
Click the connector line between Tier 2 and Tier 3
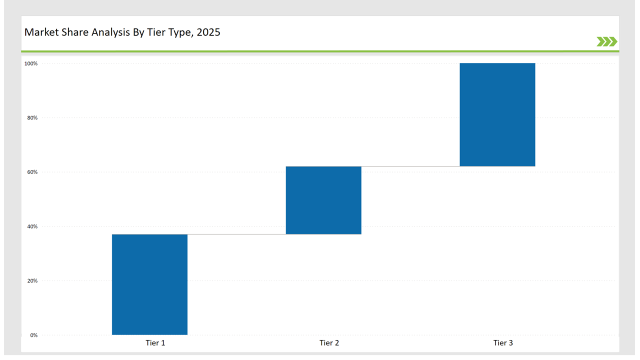click(411, 167)
